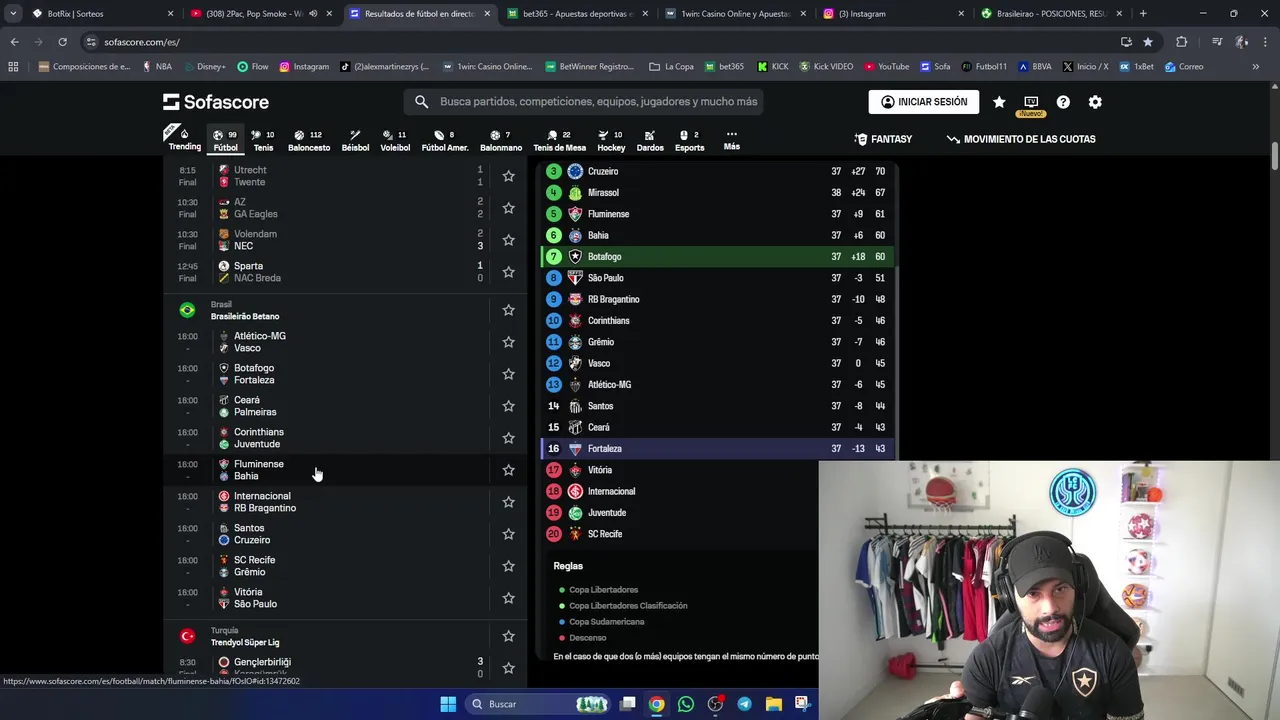Open the Chrome apps grid icon
This screenshot has height=720, width=1280.
click(x=13, y=67)
